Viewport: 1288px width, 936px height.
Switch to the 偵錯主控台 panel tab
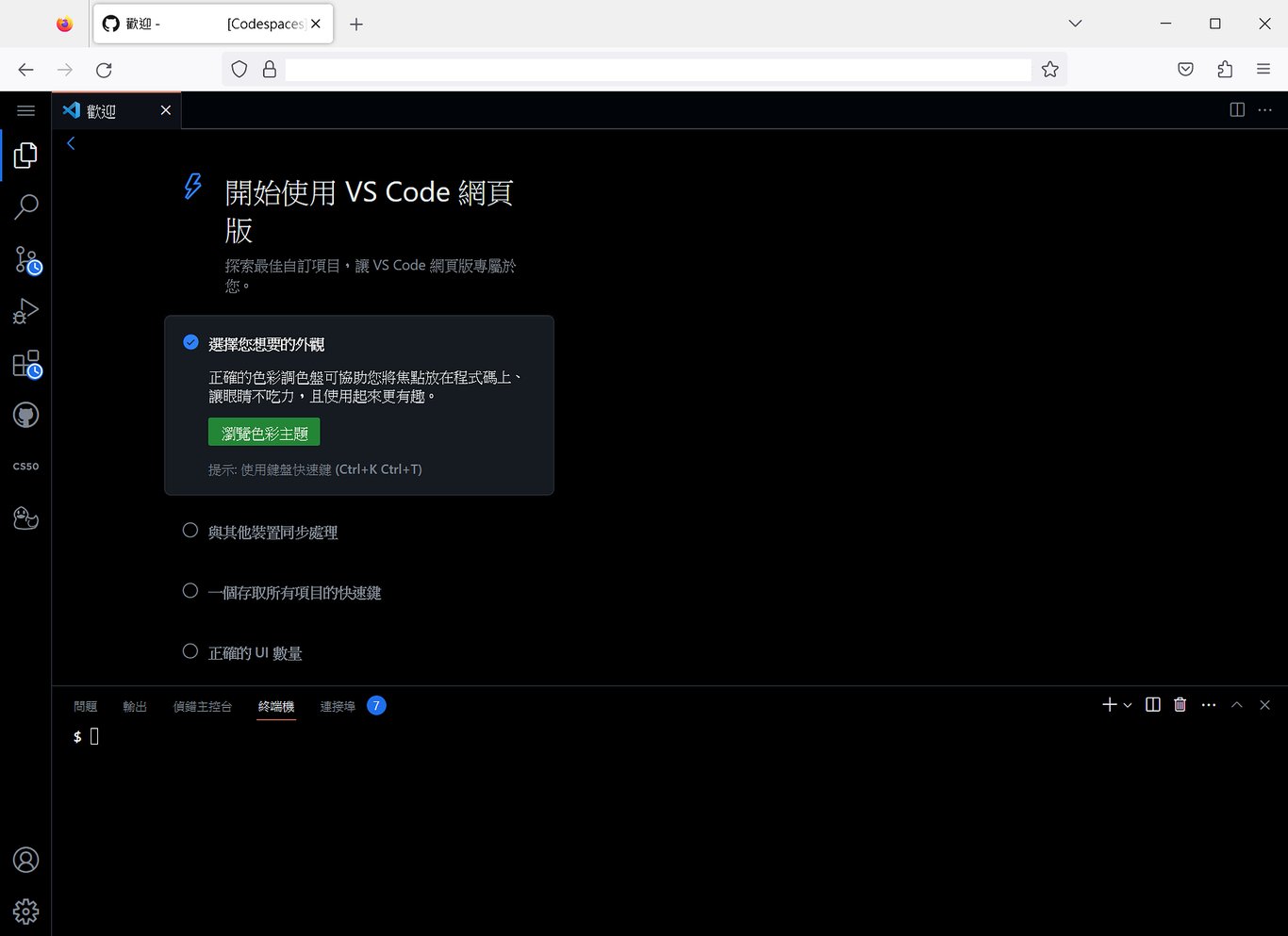203,706
